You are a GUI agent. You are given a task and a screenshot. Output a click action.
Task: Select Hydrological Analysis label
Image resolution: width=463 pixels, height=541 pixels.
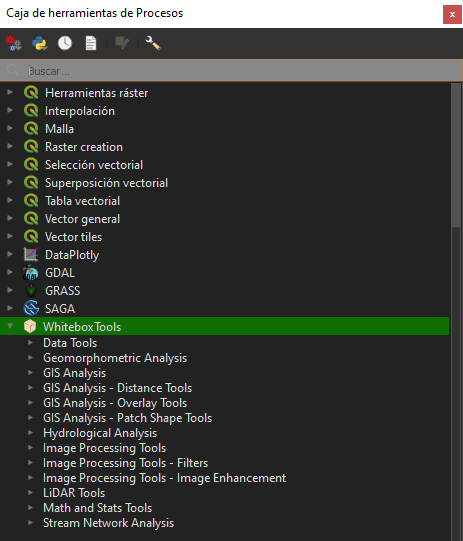[x=100, y=433]
